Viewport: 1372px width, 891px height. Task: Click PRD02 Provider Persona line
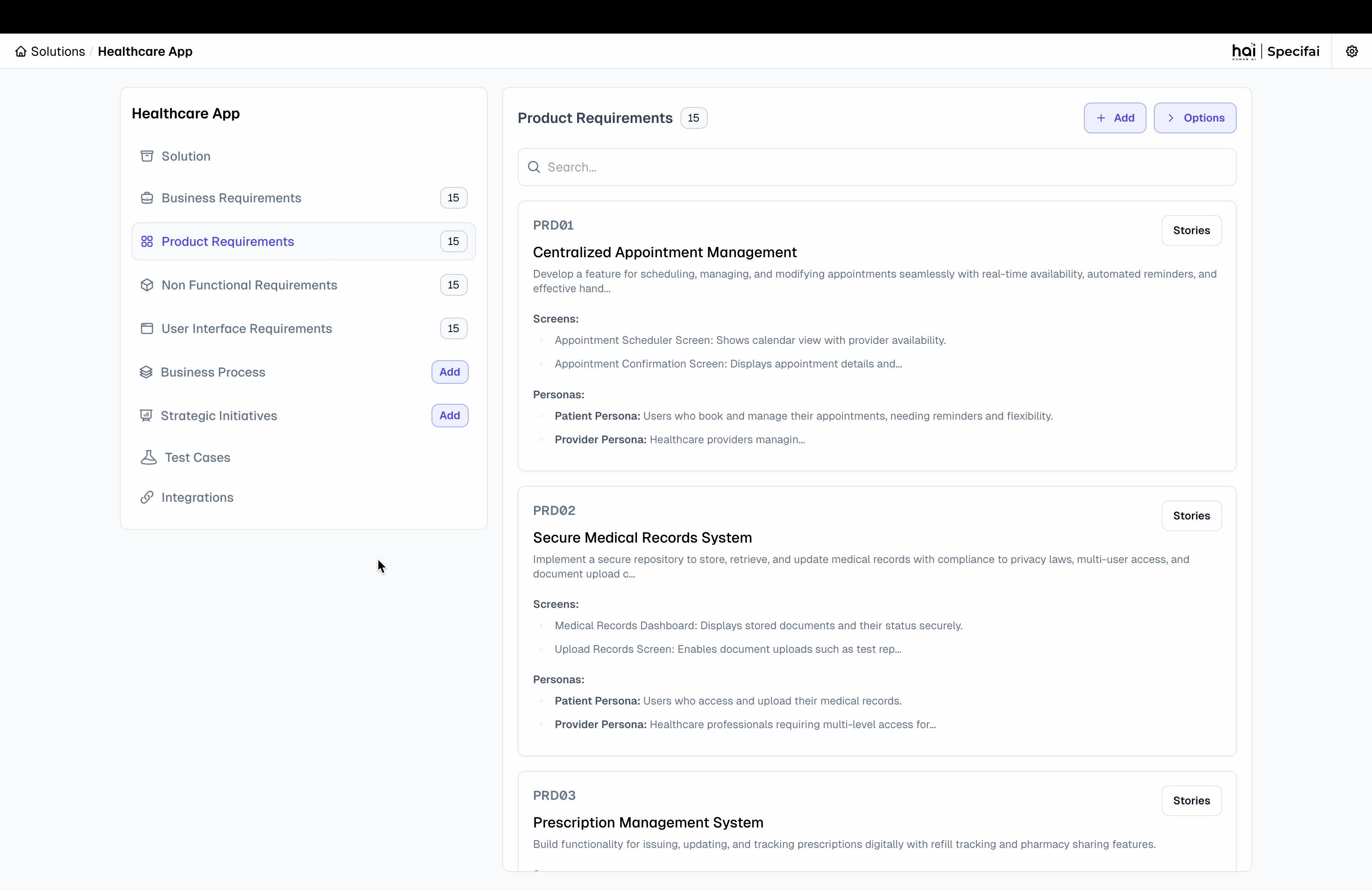click(745, 725)
